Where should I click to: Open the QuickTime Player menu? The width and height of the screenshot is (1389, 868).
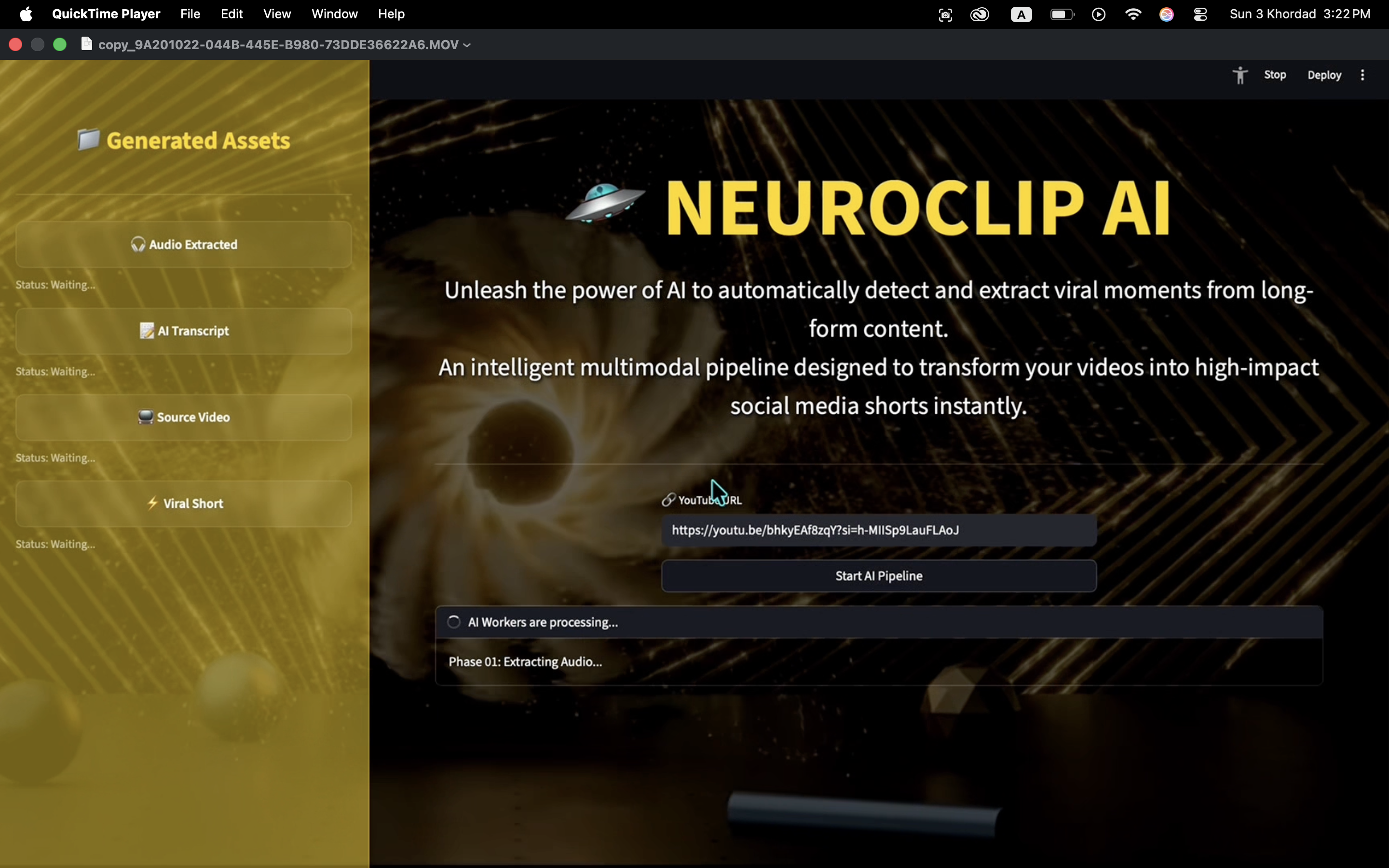pos(106,14)
